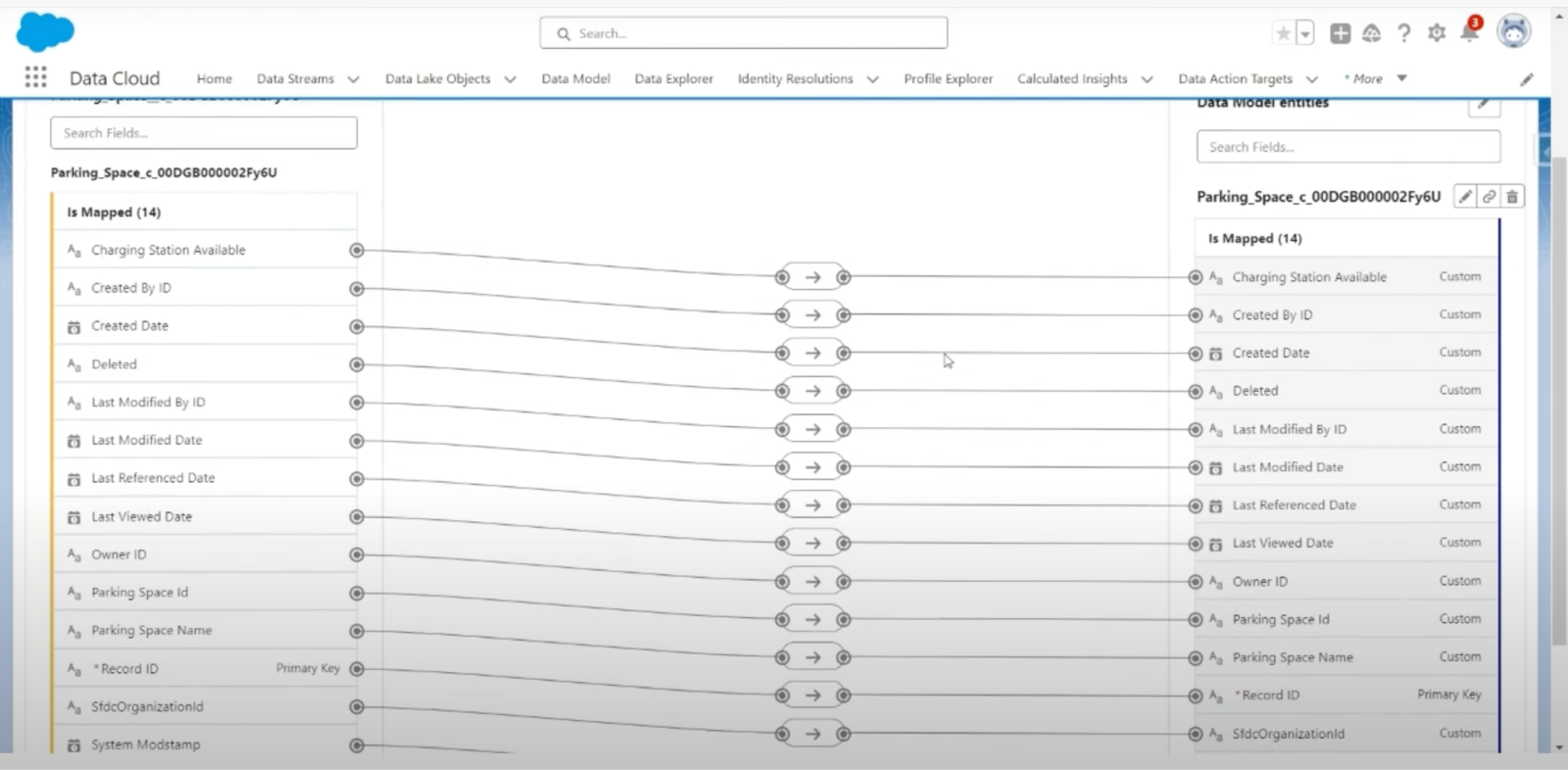Screen dimensions: 1568x770
Task: Click the pencil icon beside Data Model entities
Action: [x=1484, y=105]
